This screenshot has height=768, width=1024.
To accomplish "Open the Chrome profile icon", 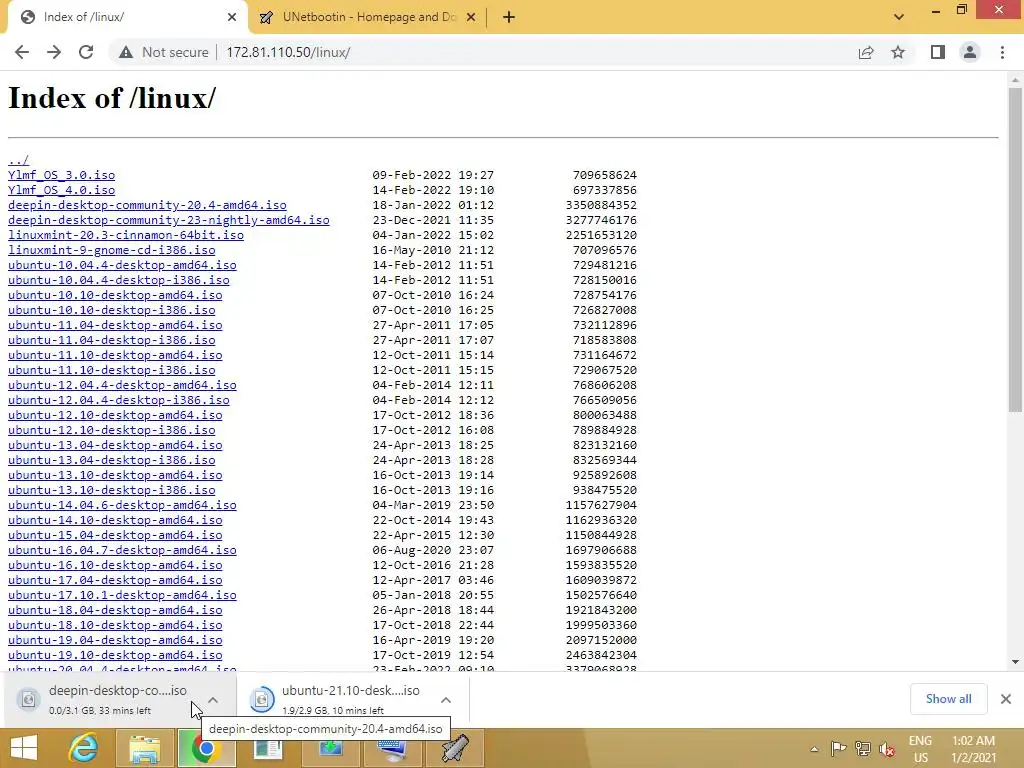I will tap(970, 52).
